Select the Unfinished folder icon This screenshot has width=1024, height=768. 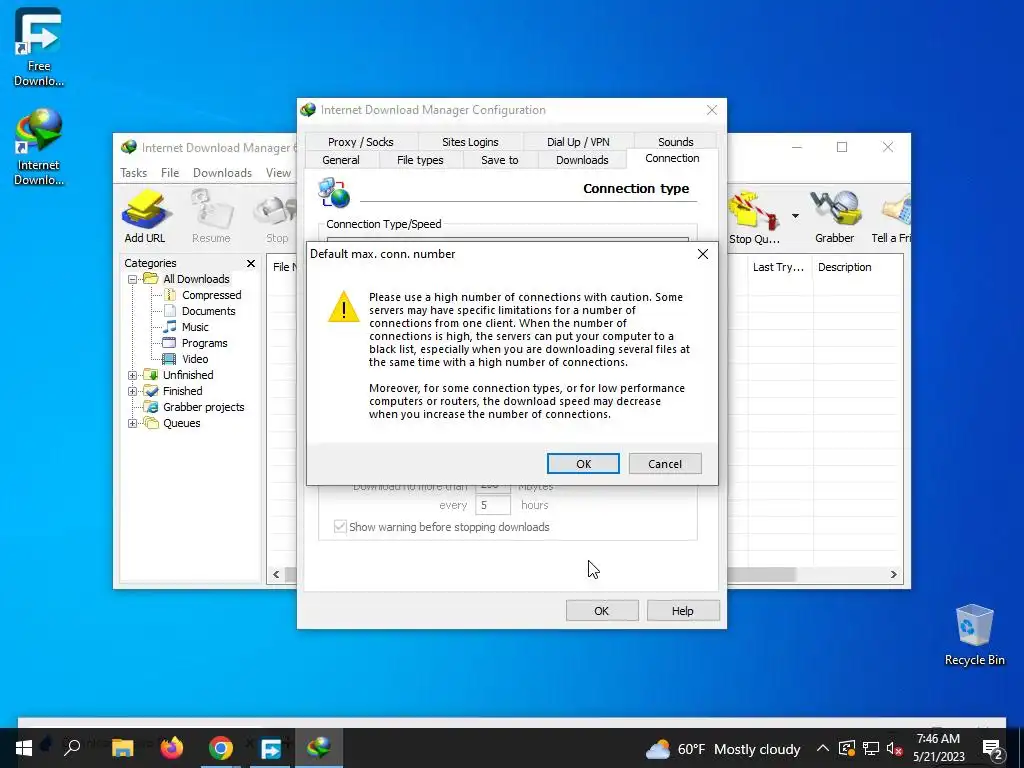click(x=151, y=375)
